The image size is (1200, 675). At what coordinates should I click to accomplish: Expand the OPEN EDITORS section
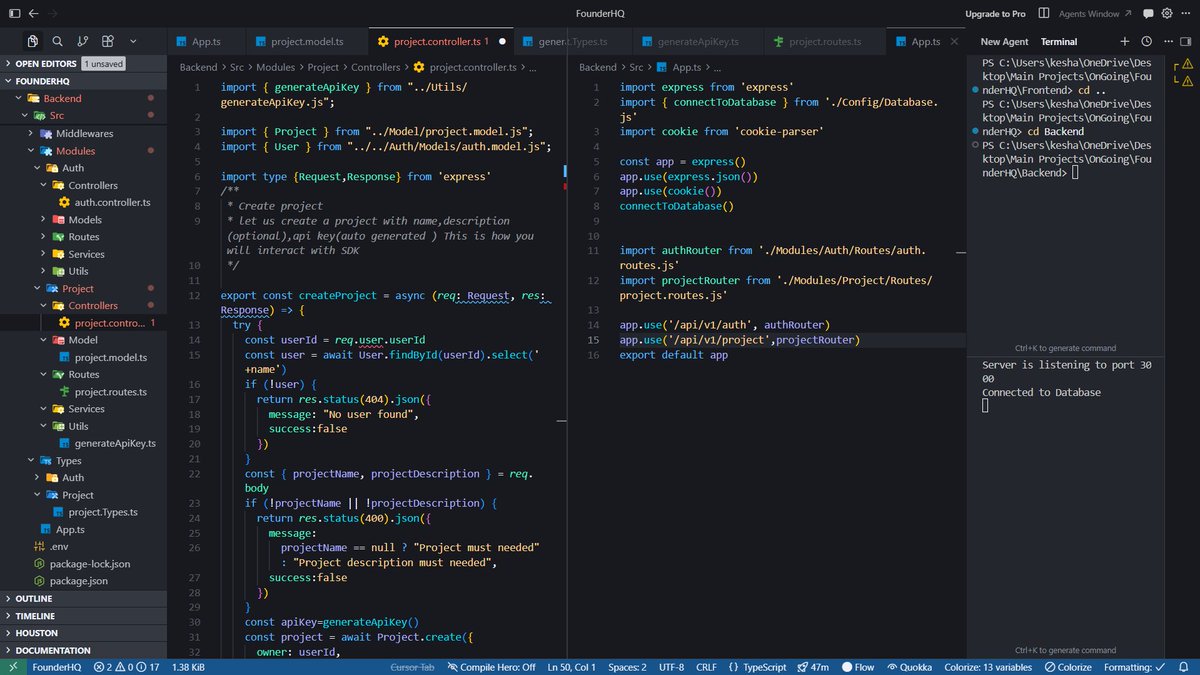(x=83, y=63)
